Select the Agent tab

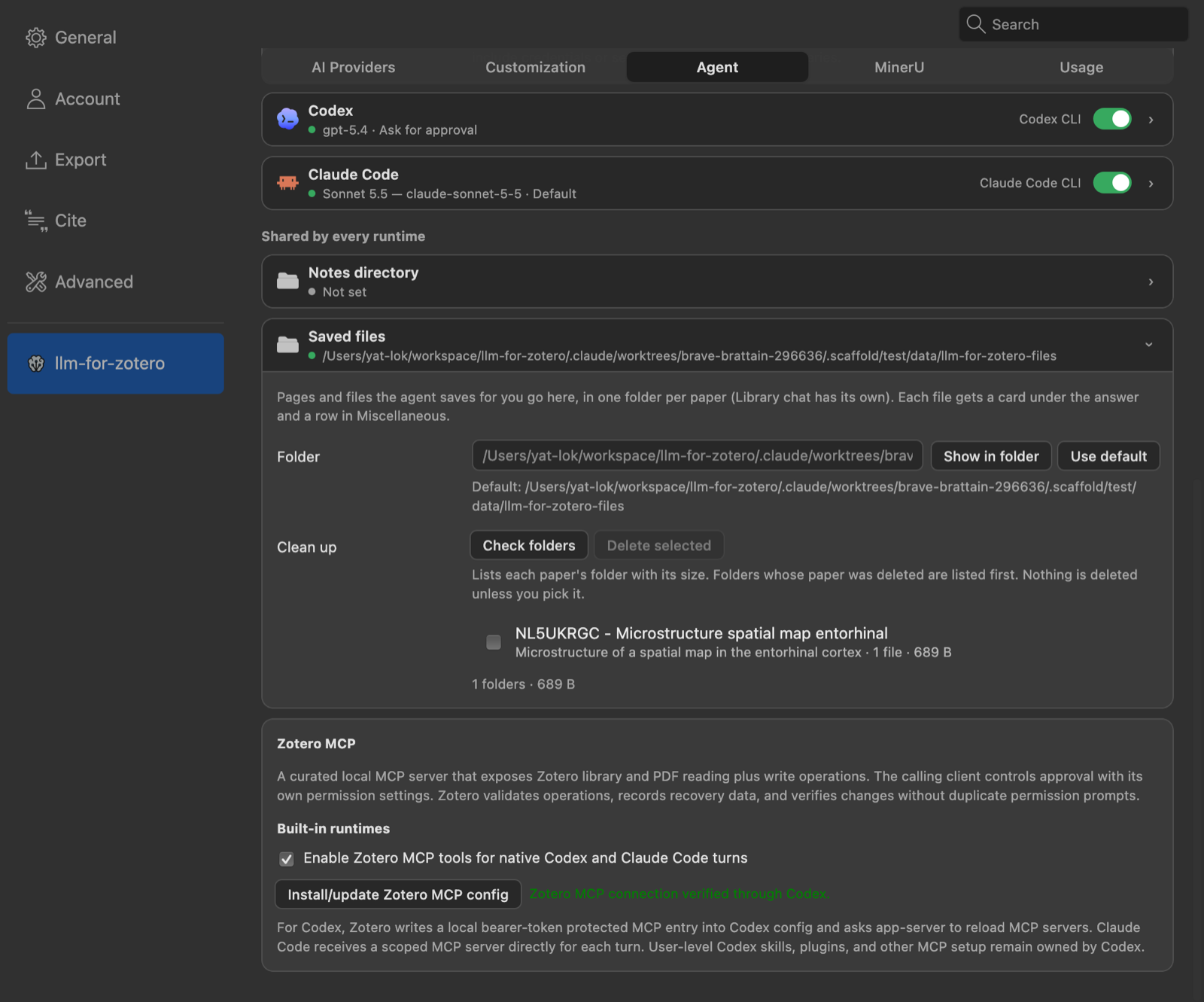point(717,67)
